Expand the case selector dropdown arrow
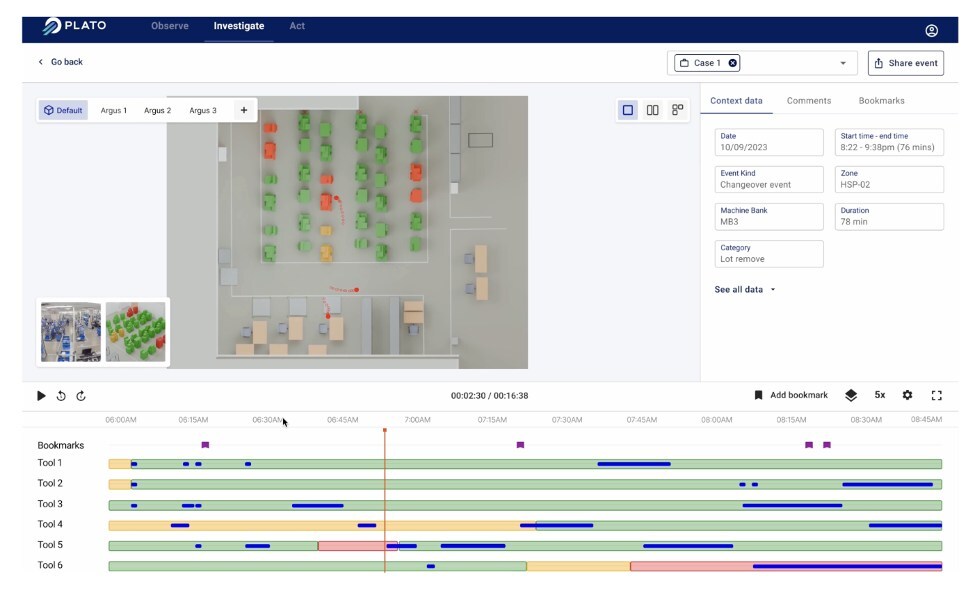The width and height of the screenshot is (977, 606). click(843, 63)
